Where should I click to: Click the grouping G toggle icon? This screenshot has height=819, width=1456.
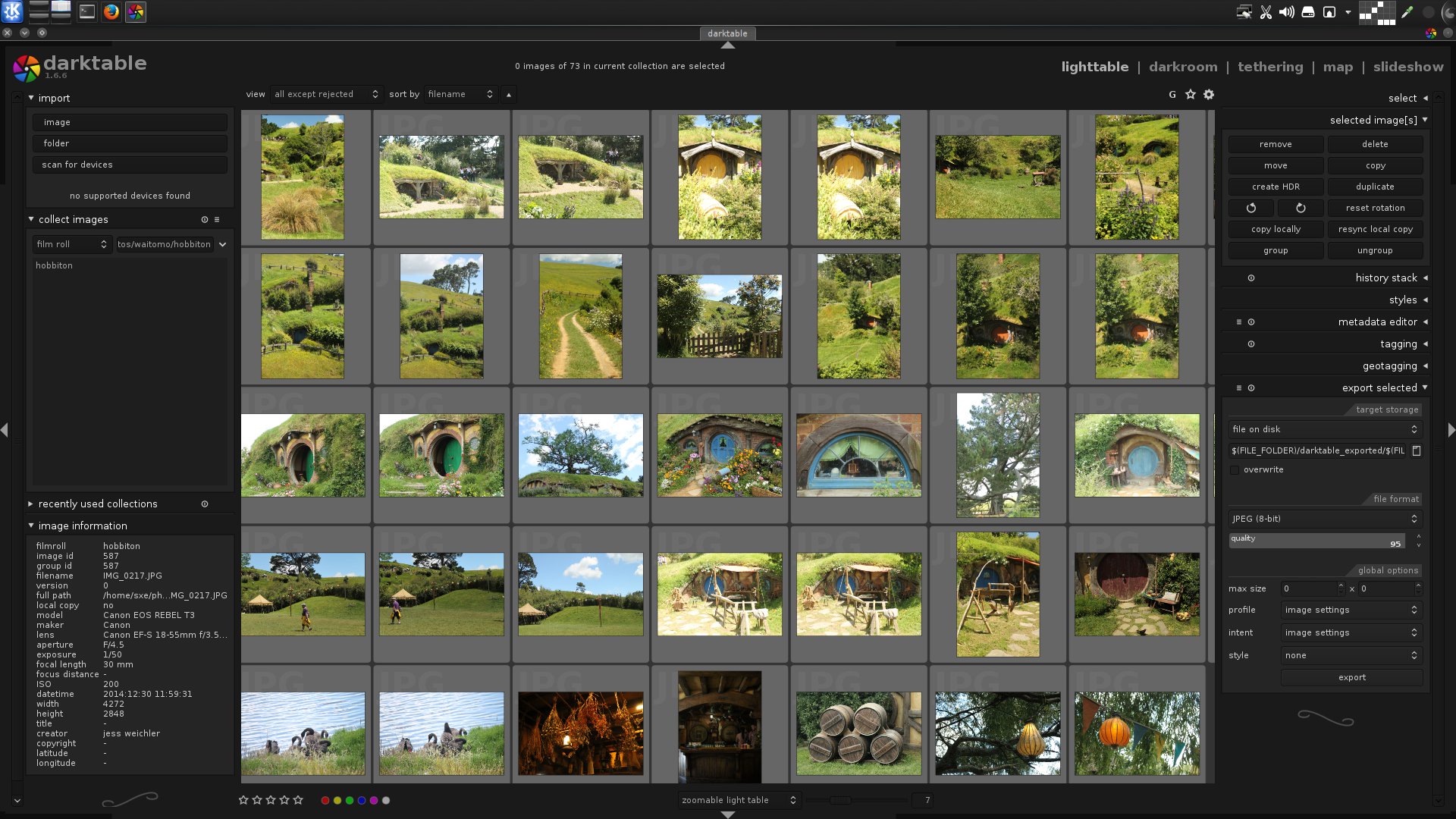1172,95
